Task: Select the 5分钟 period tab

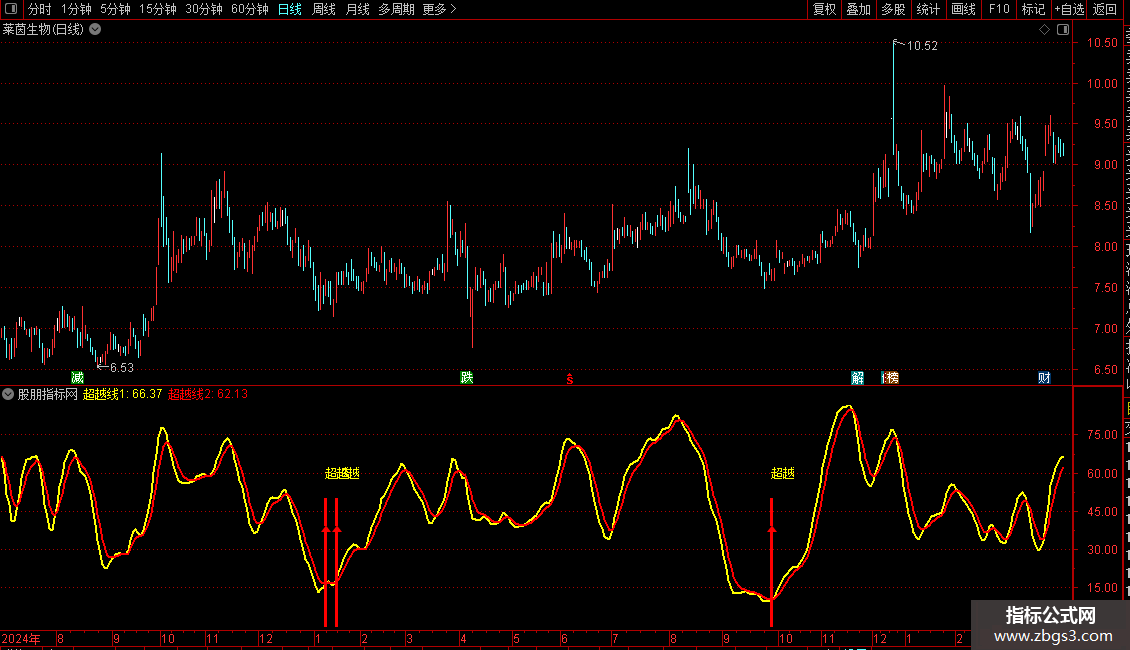Action: (115, 9)
